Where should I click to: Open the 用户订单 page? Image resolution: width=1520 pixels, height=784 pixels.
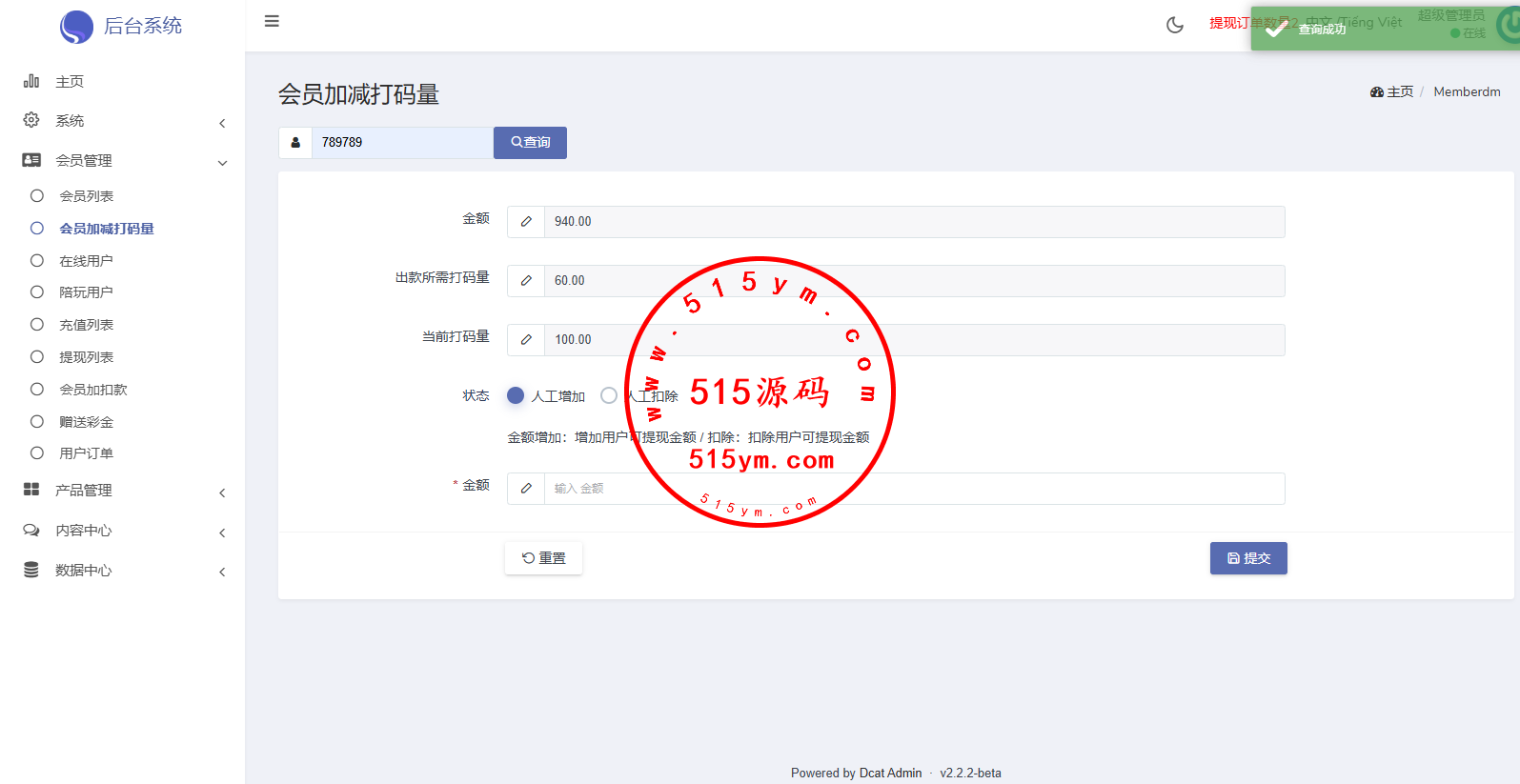pos(87,453)
